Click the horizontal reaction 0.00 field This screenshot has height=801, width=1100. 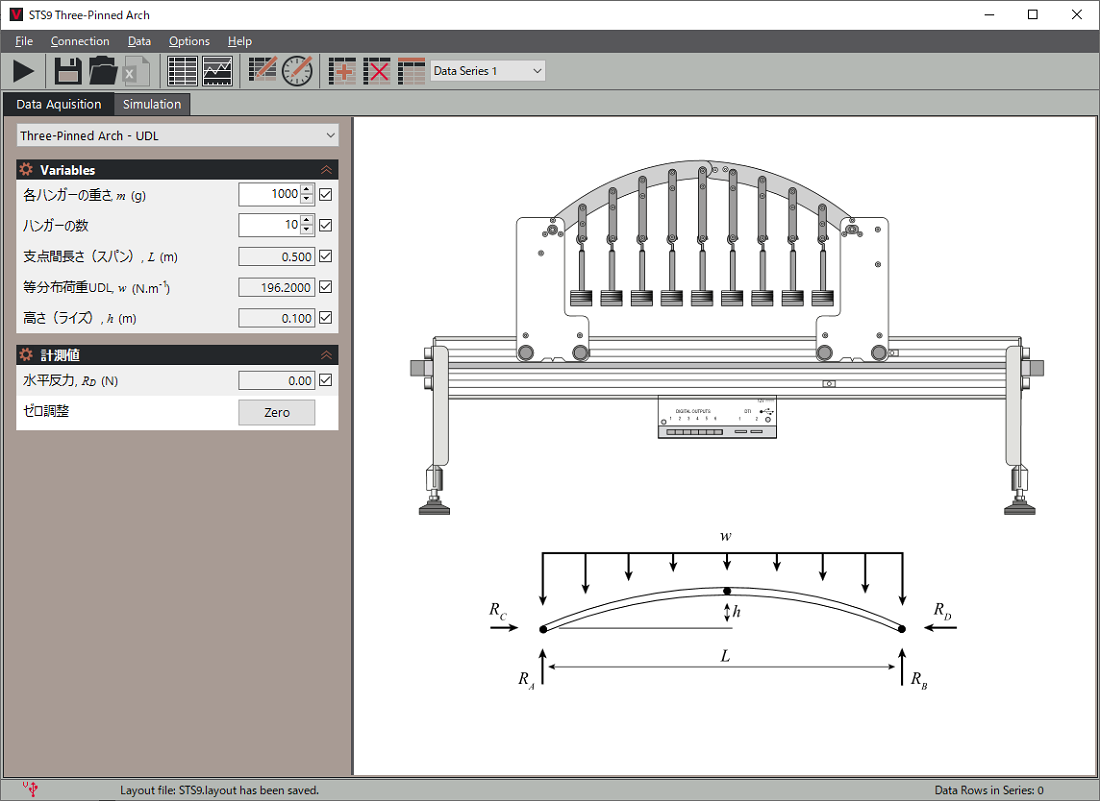tap(276, 381)
